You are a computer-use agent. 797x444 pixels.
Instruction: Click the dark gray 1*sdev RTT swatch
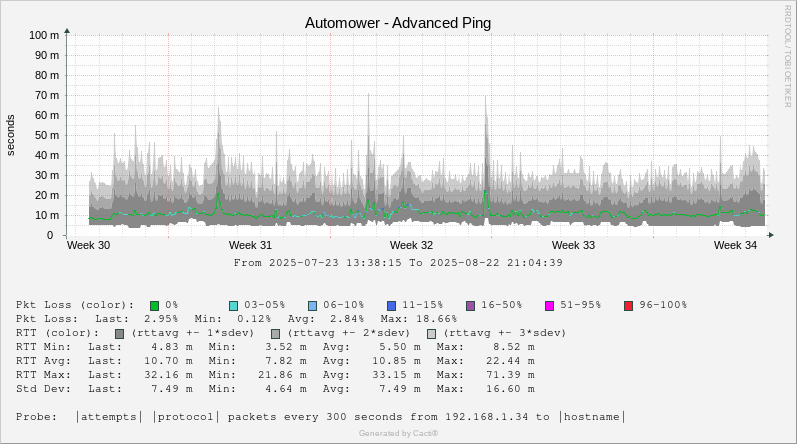[x=119, y=334]
